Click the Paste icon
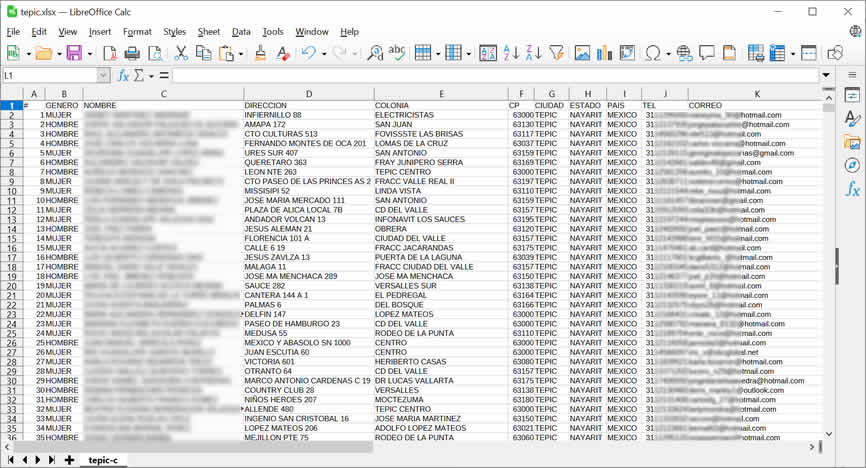 tap(226, 53)
